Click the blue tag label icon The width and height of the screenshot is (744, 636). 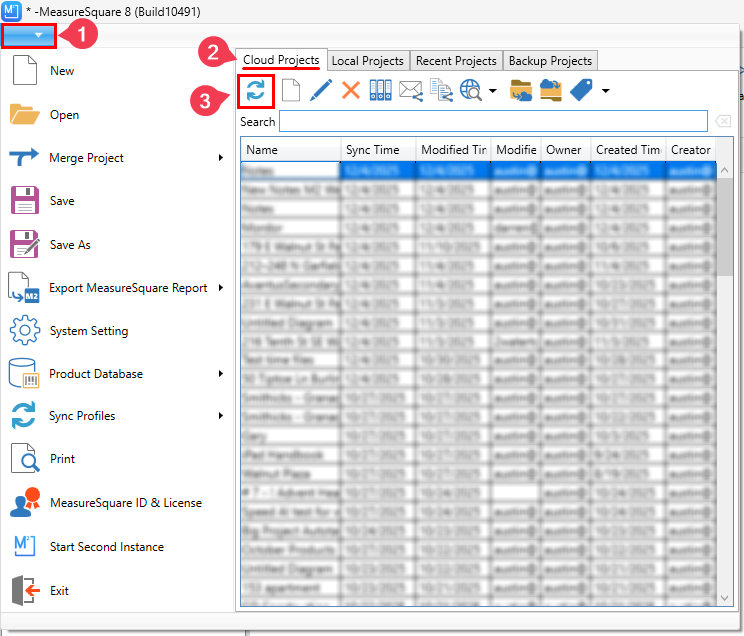coord(581,90)
